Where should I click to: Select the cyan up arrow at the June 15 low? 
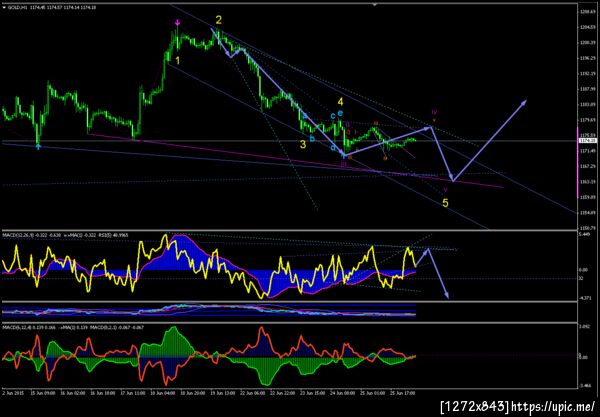coord(38,147)
